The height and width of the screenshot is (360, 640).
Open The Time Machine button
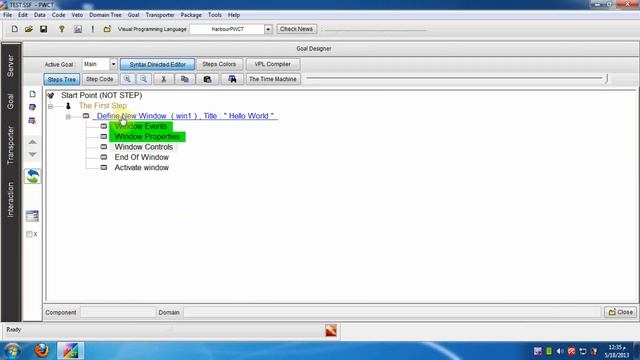pos(273,79)
